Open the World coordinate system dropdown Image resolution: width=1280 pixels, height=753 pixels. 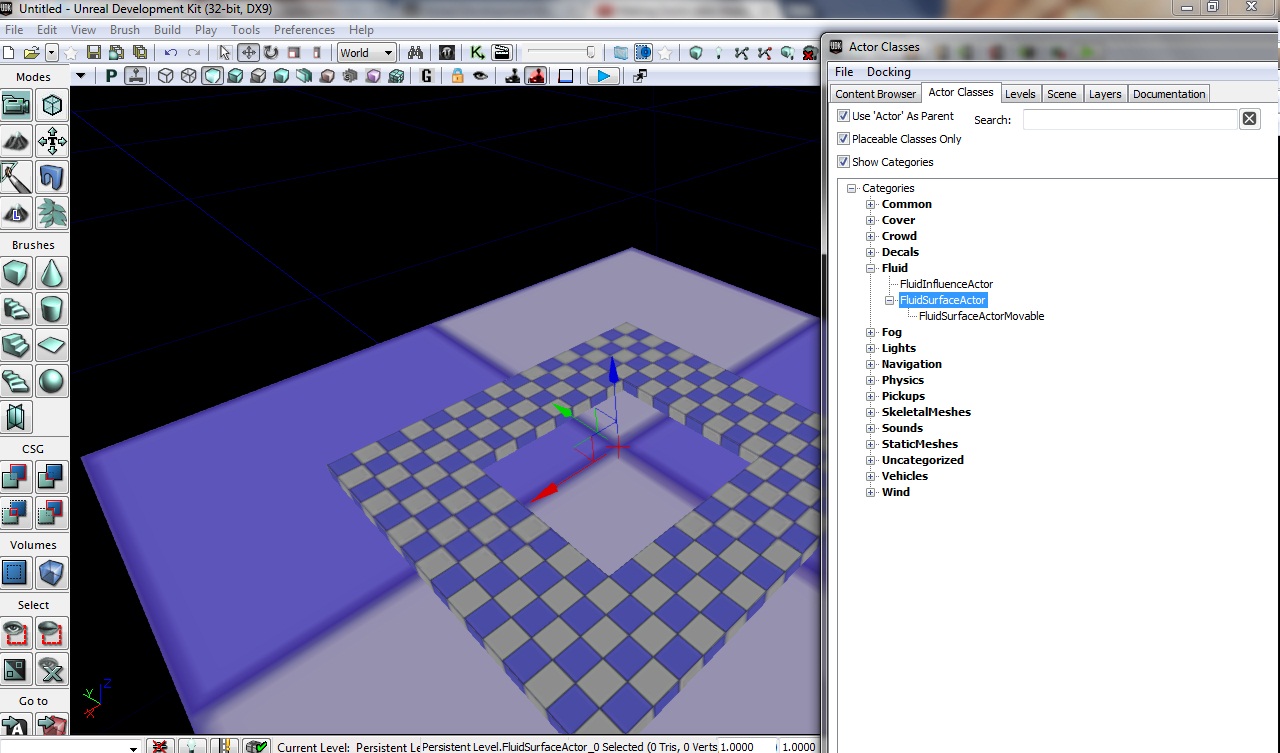click(366, 53)
